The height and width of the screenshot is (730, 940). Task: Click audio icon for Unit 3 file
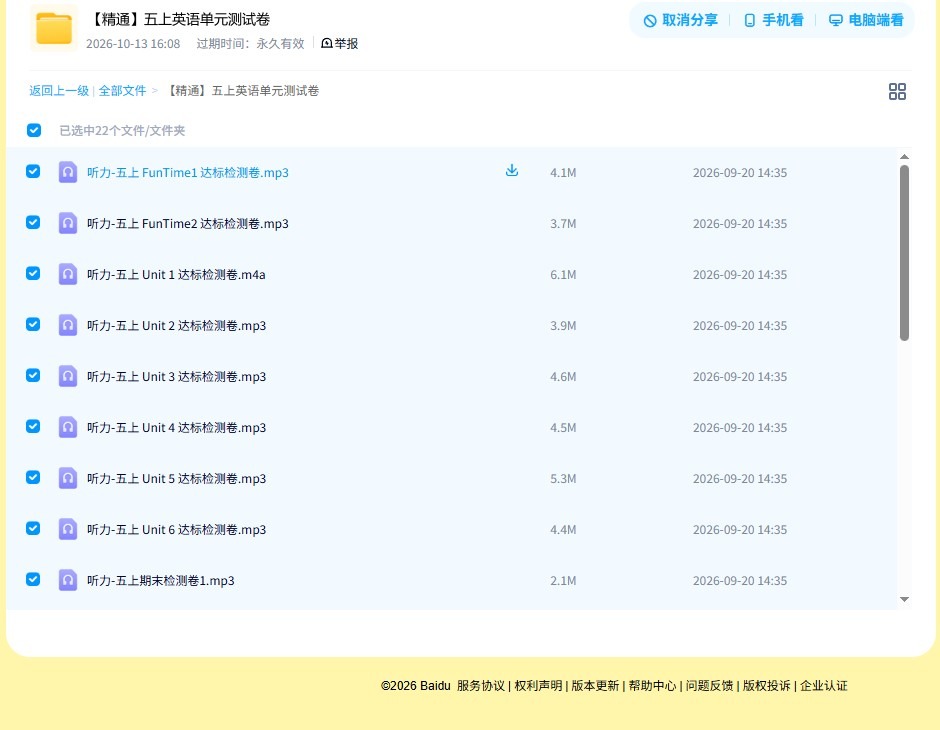click(x=68, y=376)
